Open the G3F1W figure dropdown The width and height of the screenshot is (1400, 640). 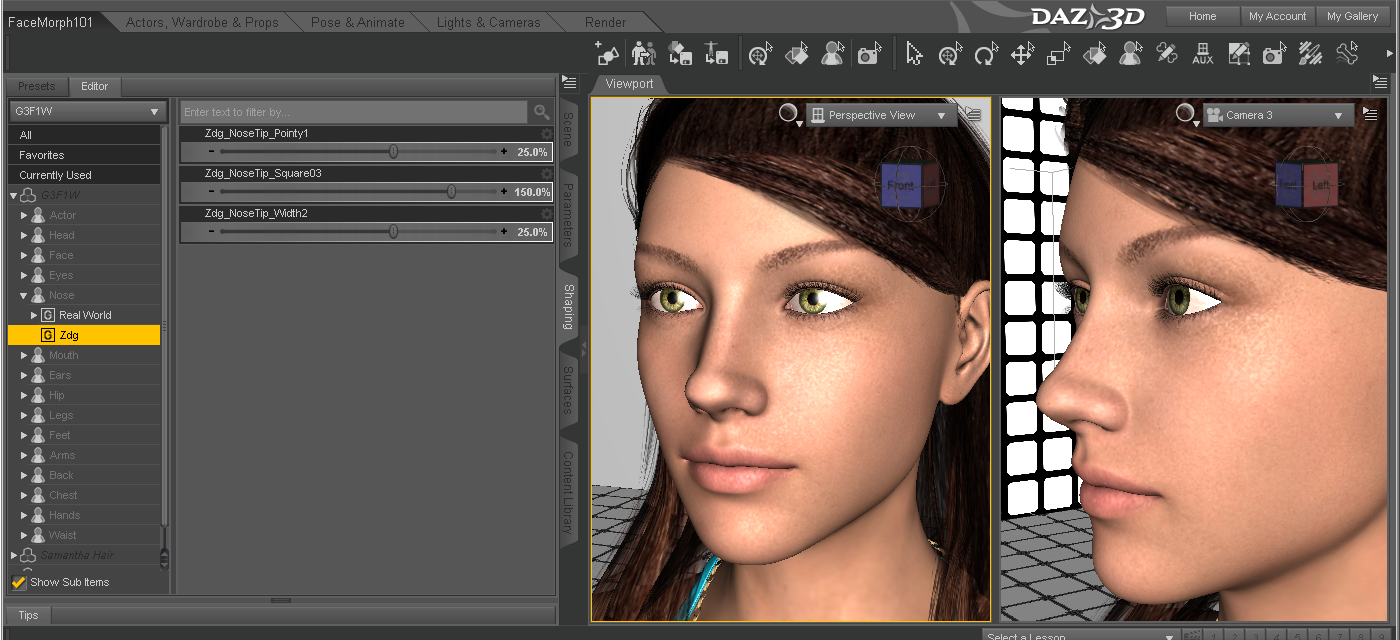[x=87, y=112]
